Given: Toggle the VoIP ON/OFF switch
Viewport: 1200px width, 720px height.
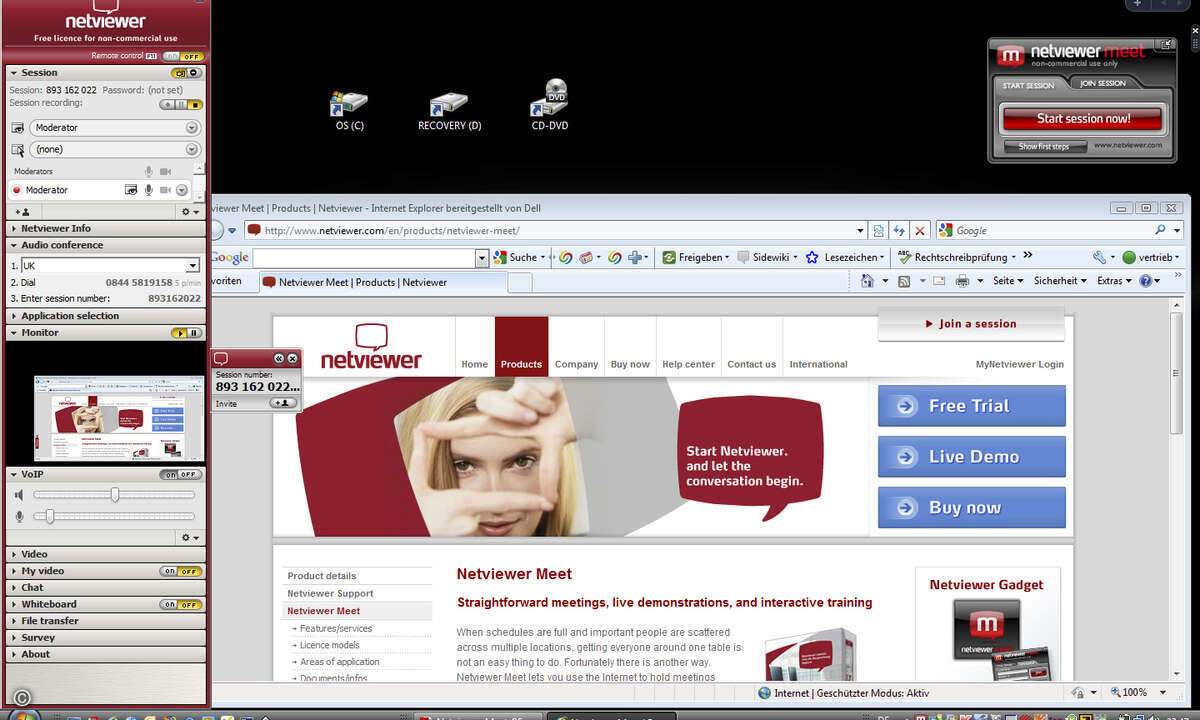Looking at the screenshot, I should [x=181, y=475].
